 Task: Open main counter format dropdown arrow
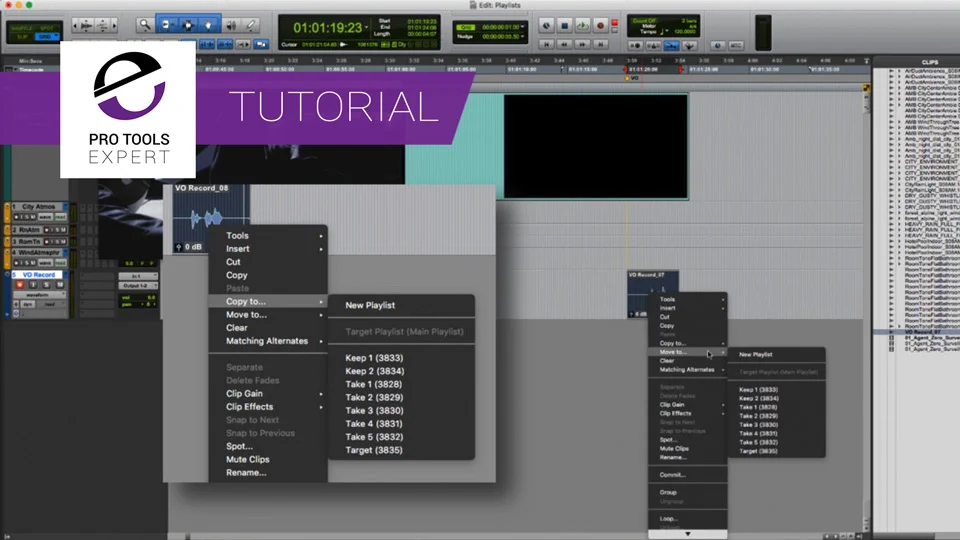click(x=367, y=28)
